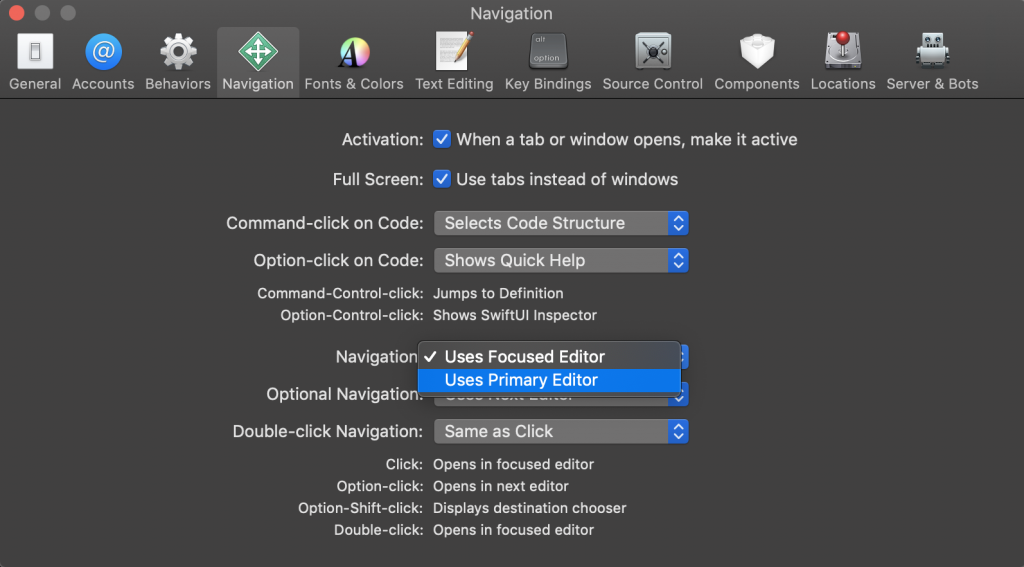
Task: Disable Use tabs instead of windows
Action: tap(442, 180)
